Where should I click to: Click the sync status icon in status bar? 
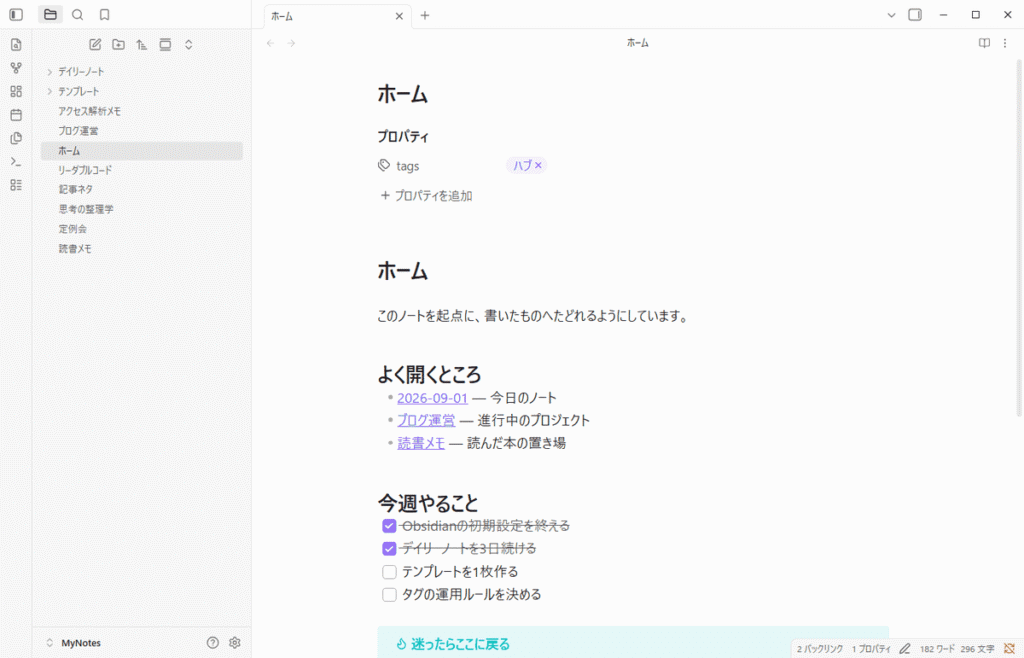coord(1009,648)
